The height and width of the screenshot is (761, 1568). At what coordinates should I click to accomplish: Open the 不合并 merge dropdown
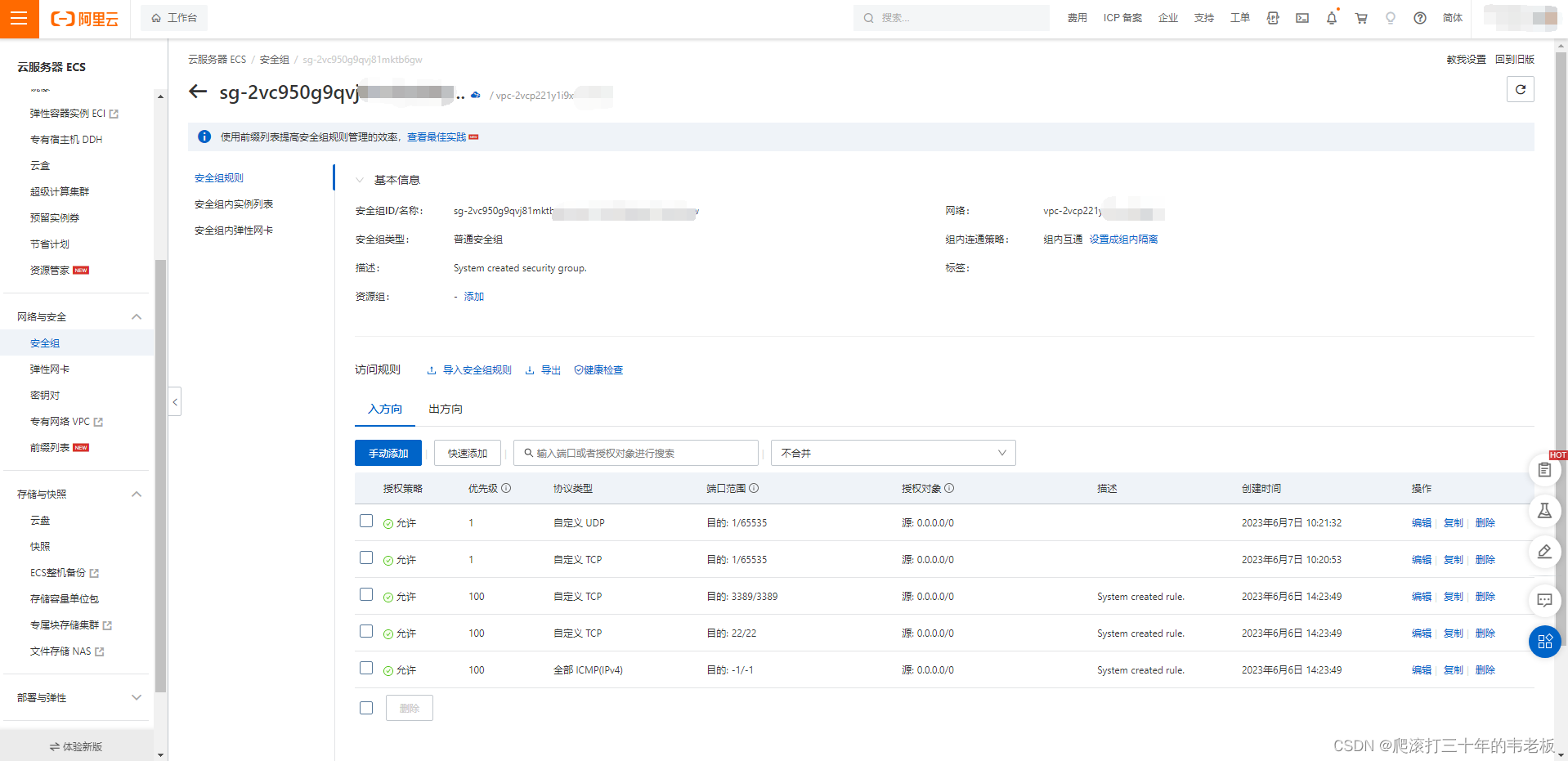point(893,453)
